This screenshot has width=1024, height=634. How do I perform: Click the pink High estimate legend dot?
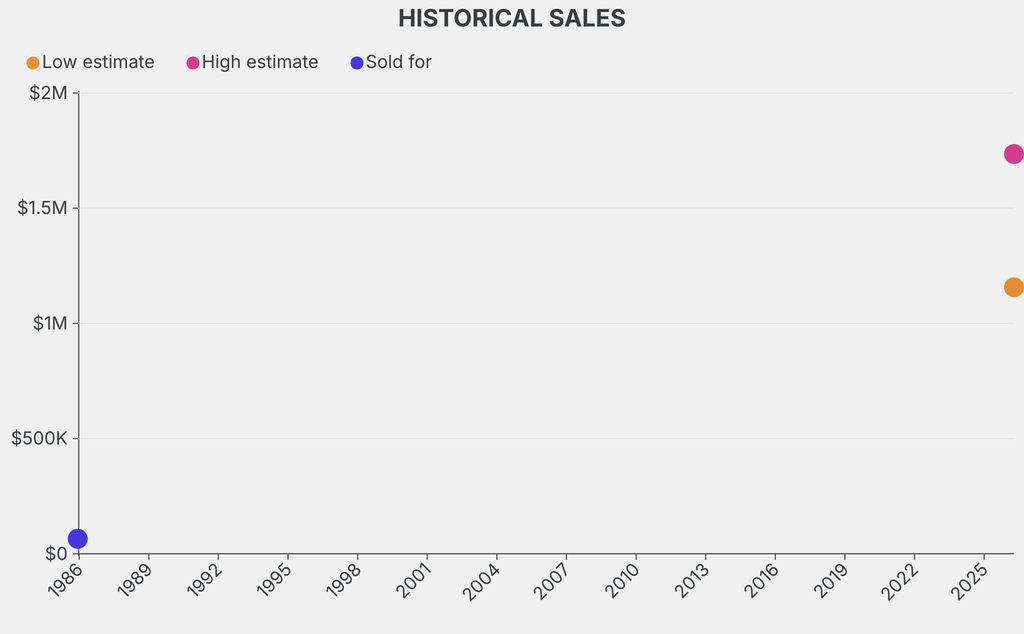point(193,63)
